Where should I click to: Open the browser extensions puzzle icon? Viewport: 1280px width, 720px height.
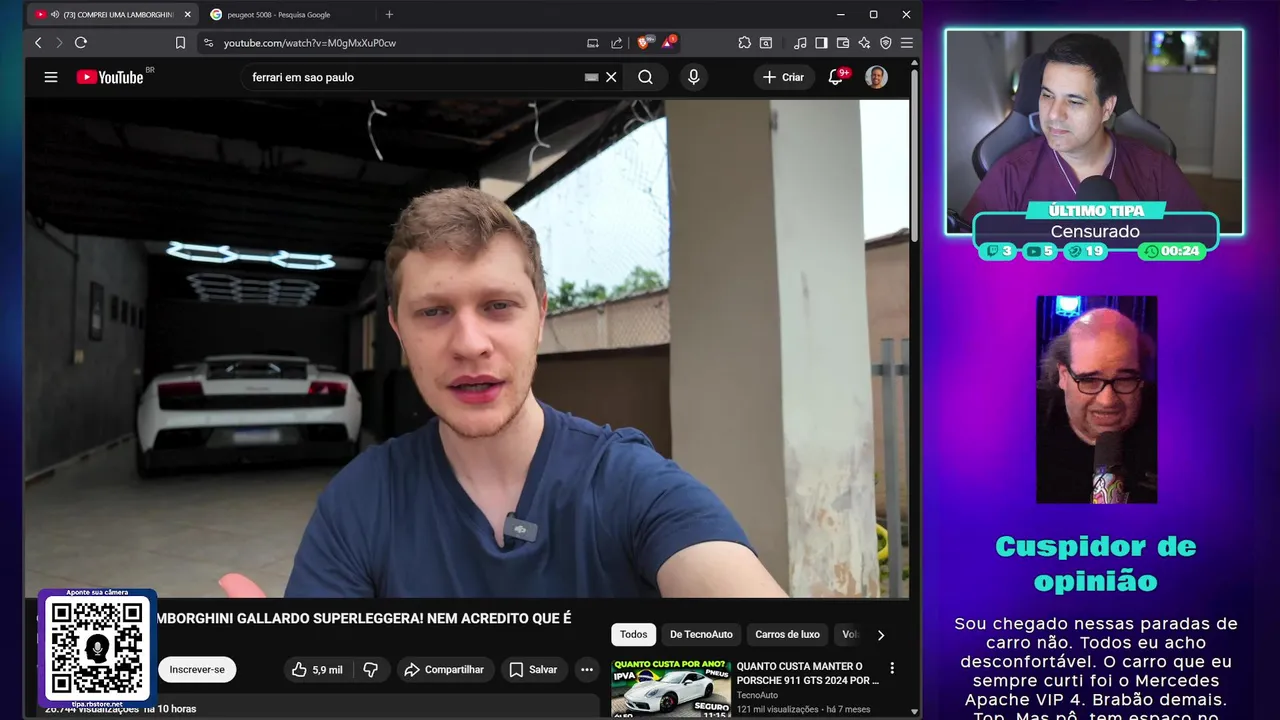745,43
